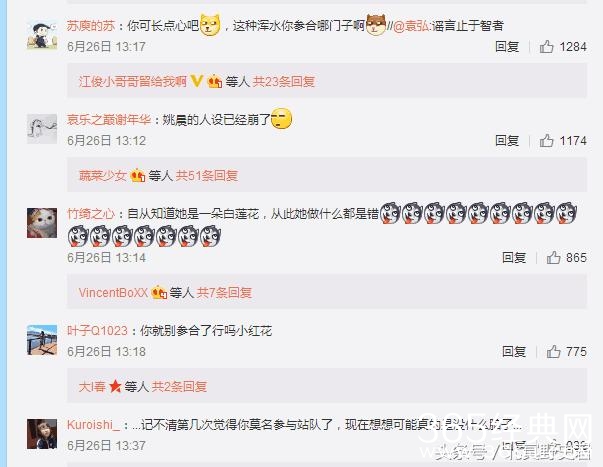Click thumbs-up on 竹绮之心's comment

[553, 257]
